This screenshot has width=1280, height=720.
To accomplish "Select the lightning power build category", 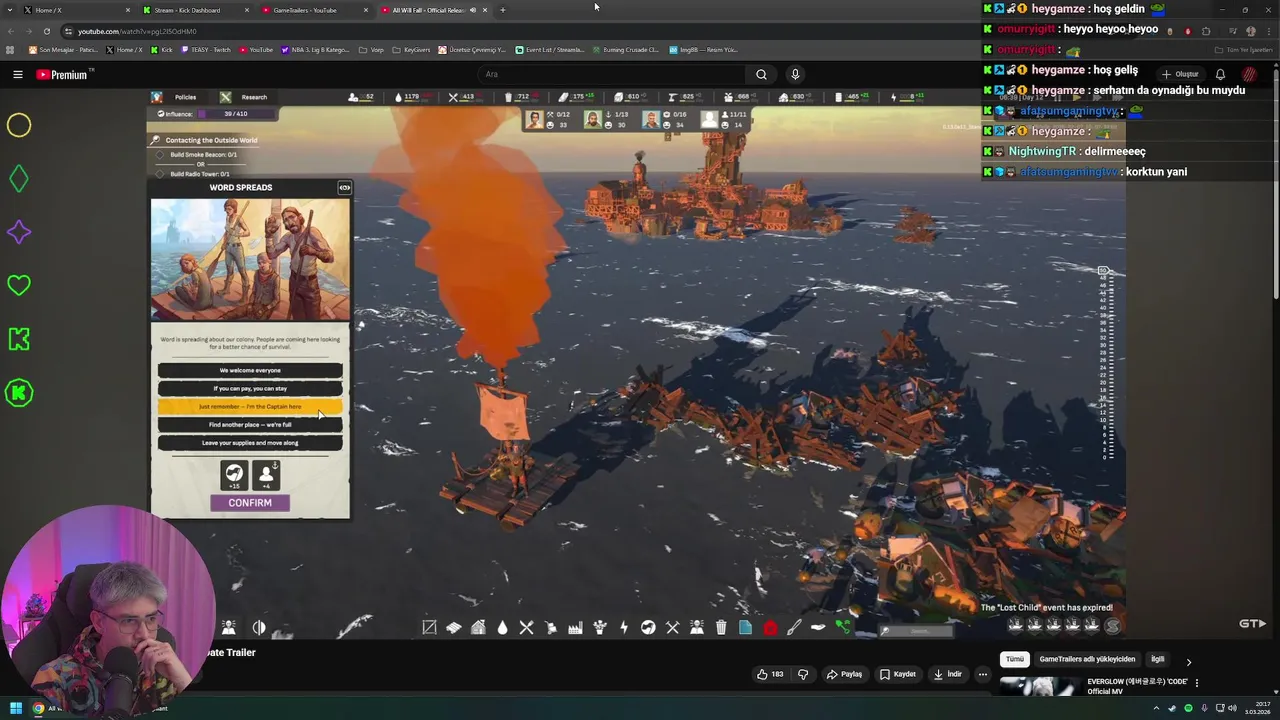I will point(624,627).
